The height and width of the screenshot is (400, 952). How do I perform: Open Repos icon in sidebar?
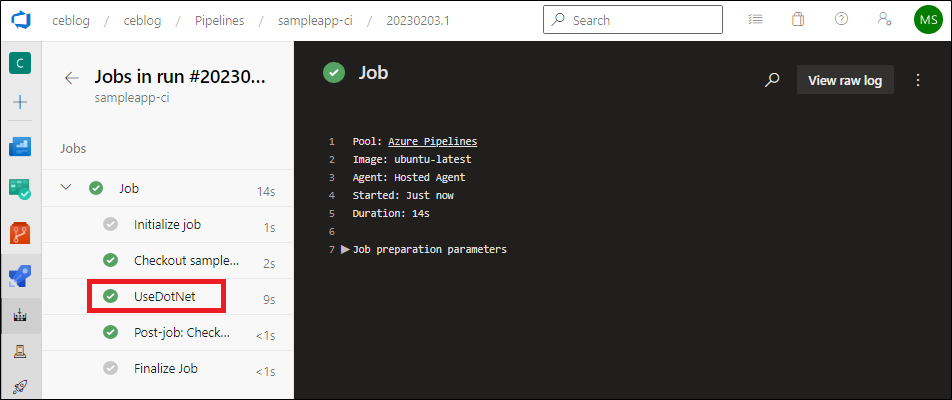[20, 232]
